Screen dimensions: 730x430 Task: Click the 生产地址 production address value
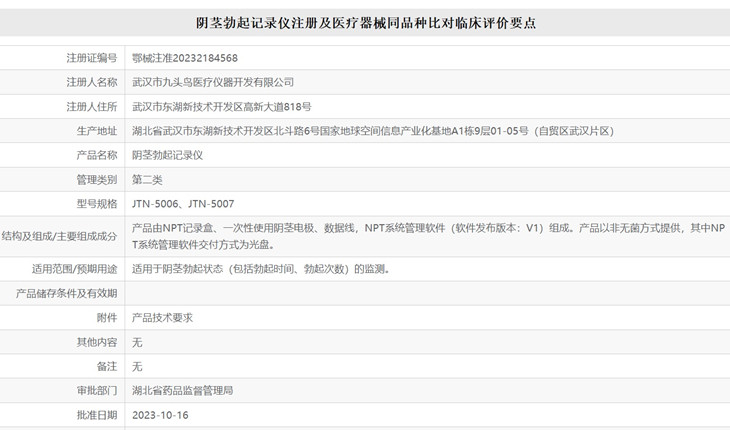[373, 131]
